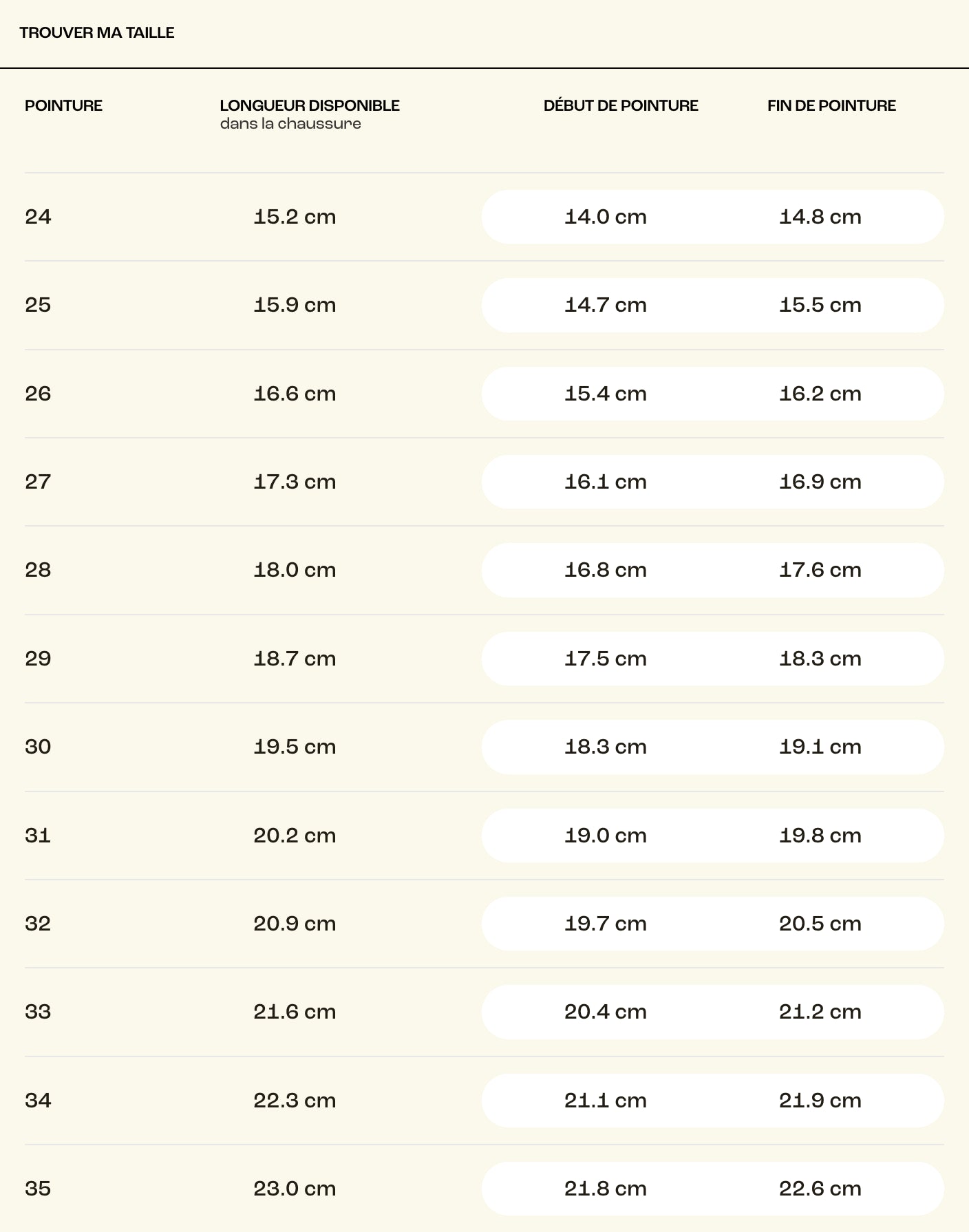Click the FIN DE POINTURE column header
This screenshot has height=1232, width=969.
[831, 105]
